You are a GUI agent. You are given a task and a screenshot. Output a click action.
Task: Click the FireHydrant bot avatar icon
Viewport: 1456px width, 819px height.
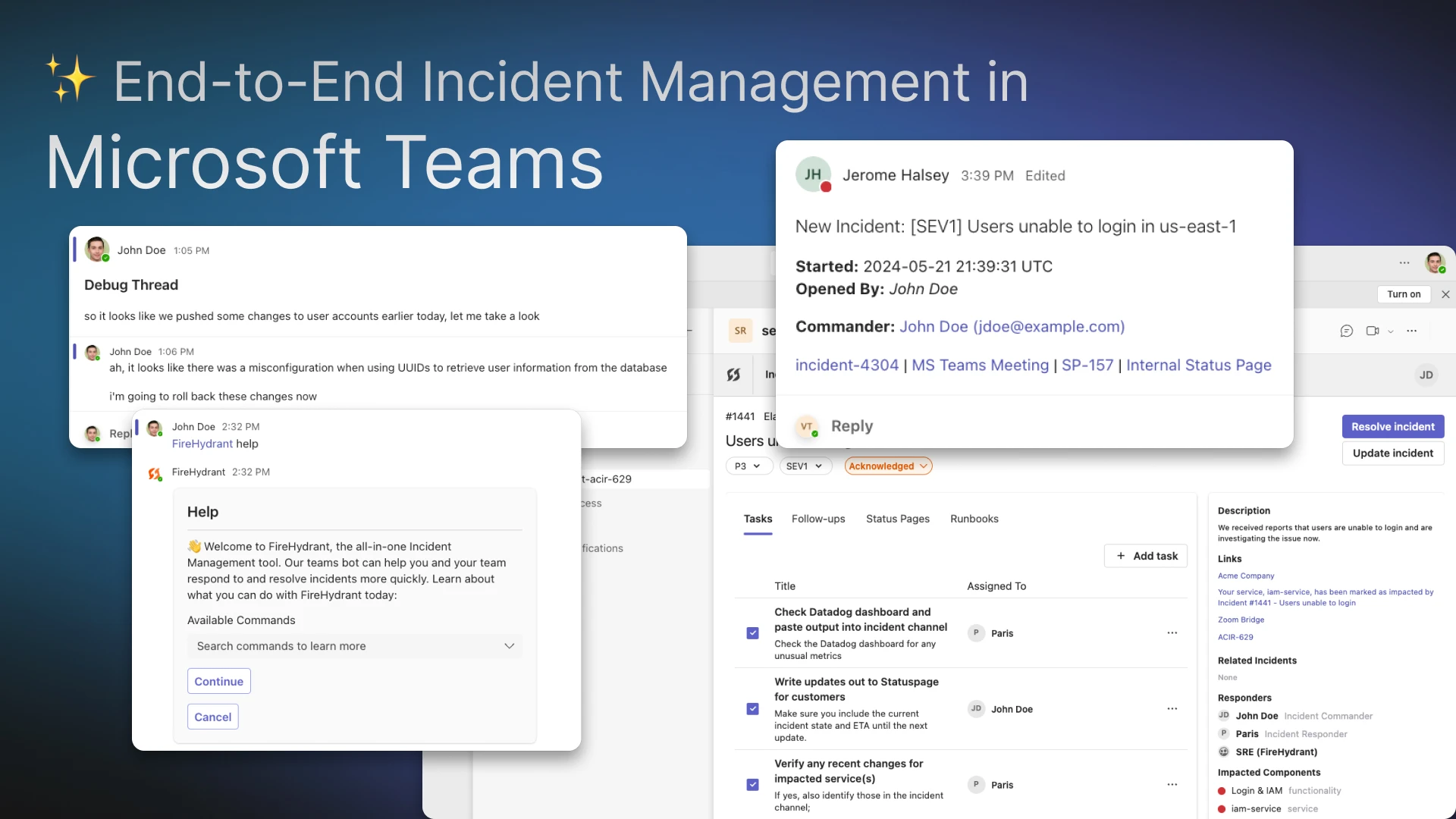pyautogui.click(x=155, y=474)
